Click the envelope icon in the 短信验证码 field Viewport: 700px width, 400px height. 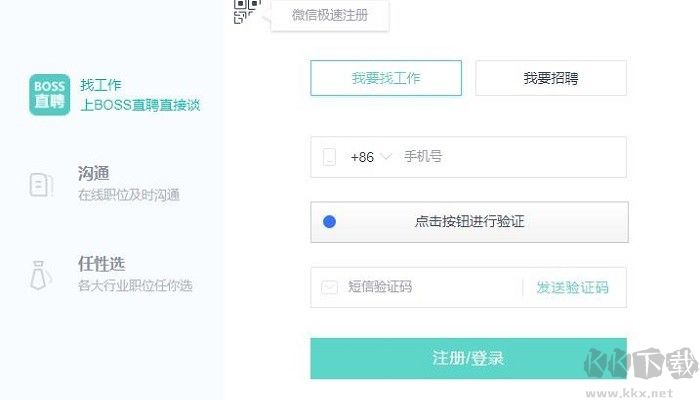330,288
